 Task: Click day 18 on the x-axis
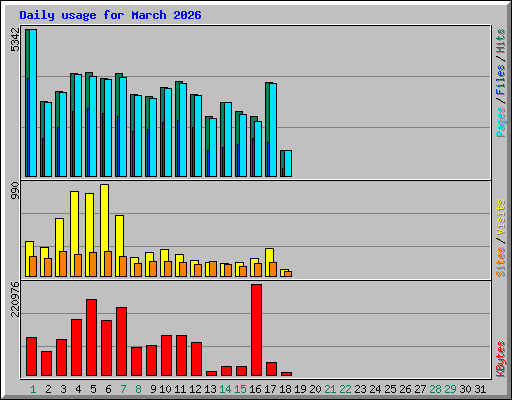coord(285,389)
